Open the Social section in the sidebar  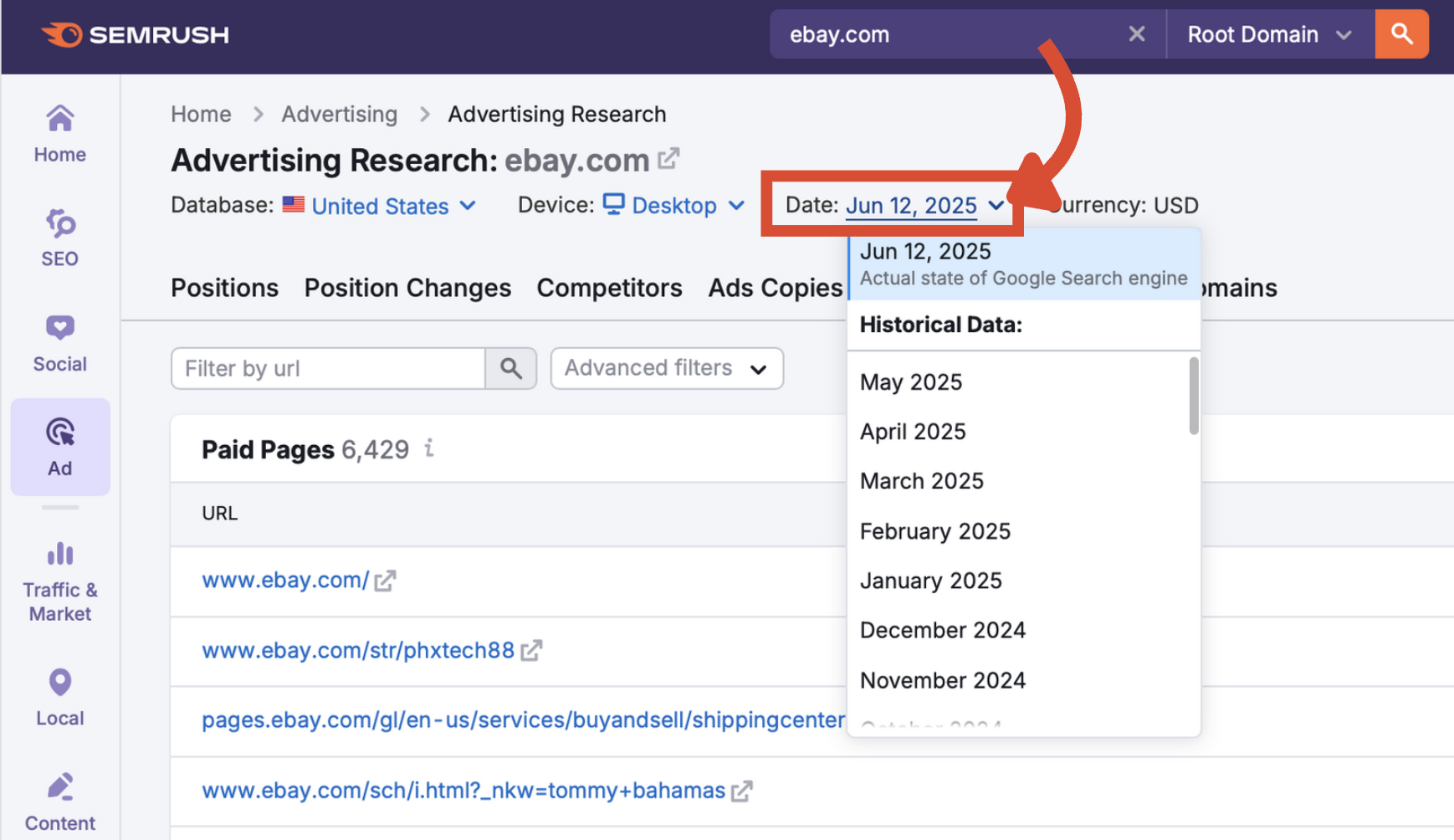(59, 341)
